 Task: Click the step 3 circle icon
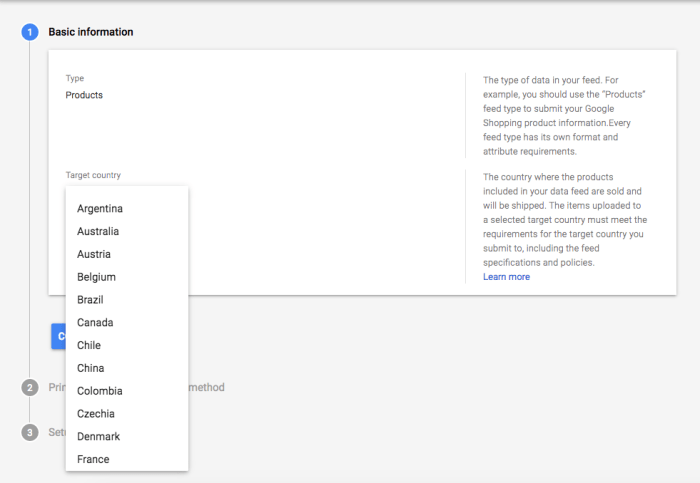coord(30,432)
